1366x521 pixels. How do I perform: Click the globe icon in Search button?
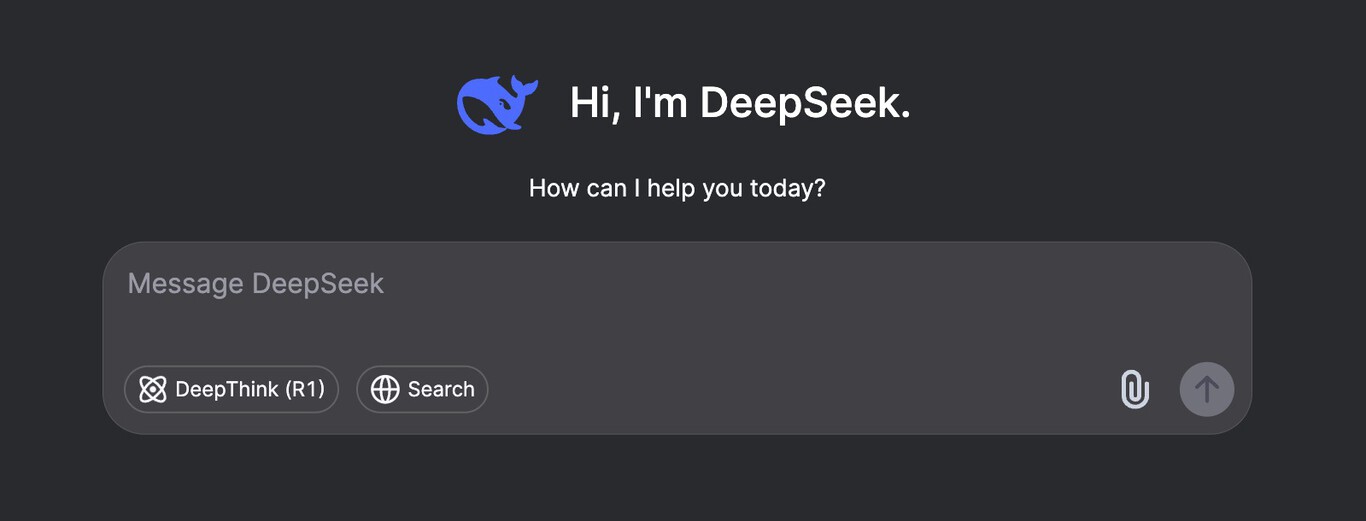[x=385, y=389]
